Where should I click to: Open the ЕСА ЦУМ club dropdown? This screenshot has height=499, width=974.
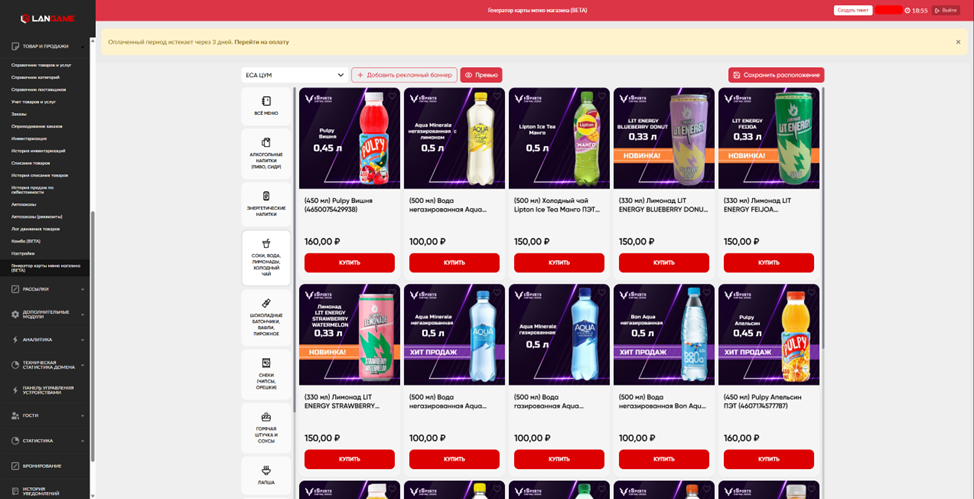point(294,75)
